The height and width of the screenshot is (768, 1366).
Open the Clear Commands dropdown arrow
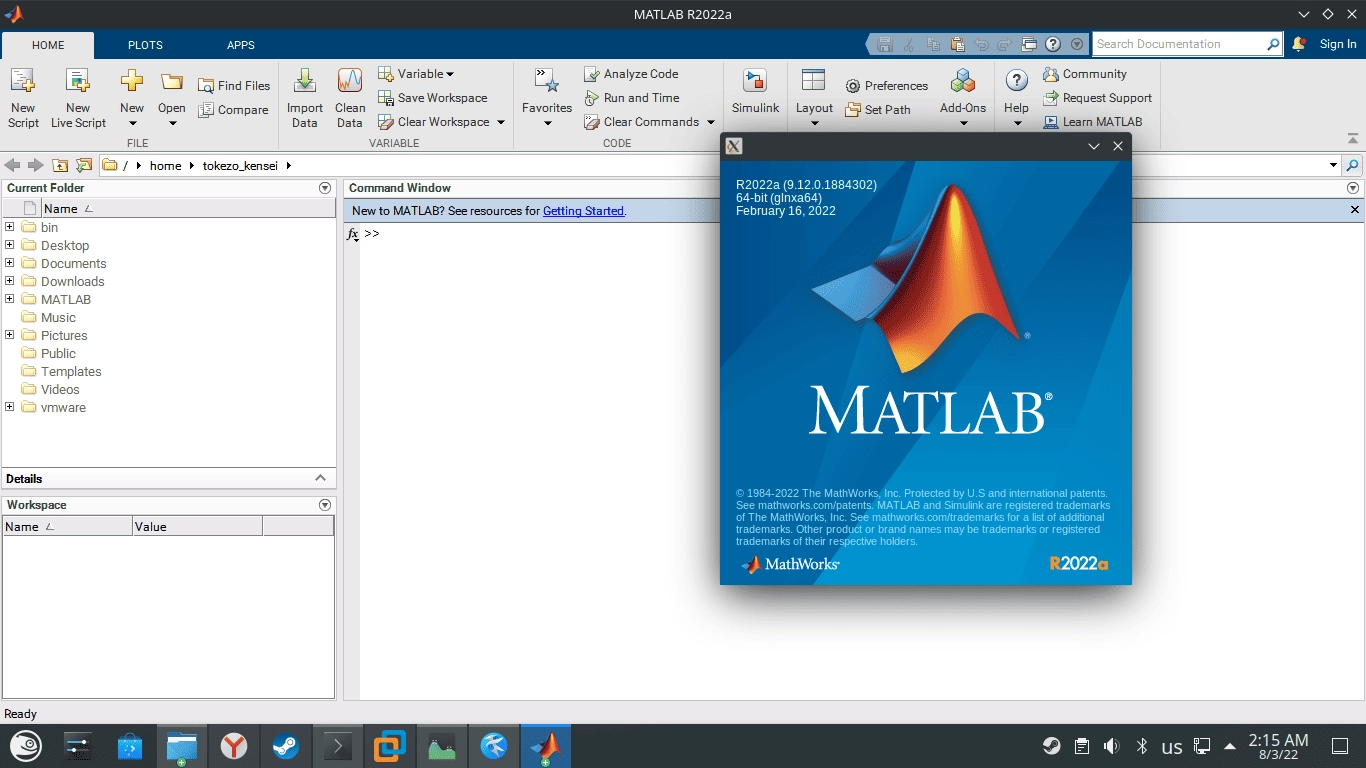coord(710,122)
